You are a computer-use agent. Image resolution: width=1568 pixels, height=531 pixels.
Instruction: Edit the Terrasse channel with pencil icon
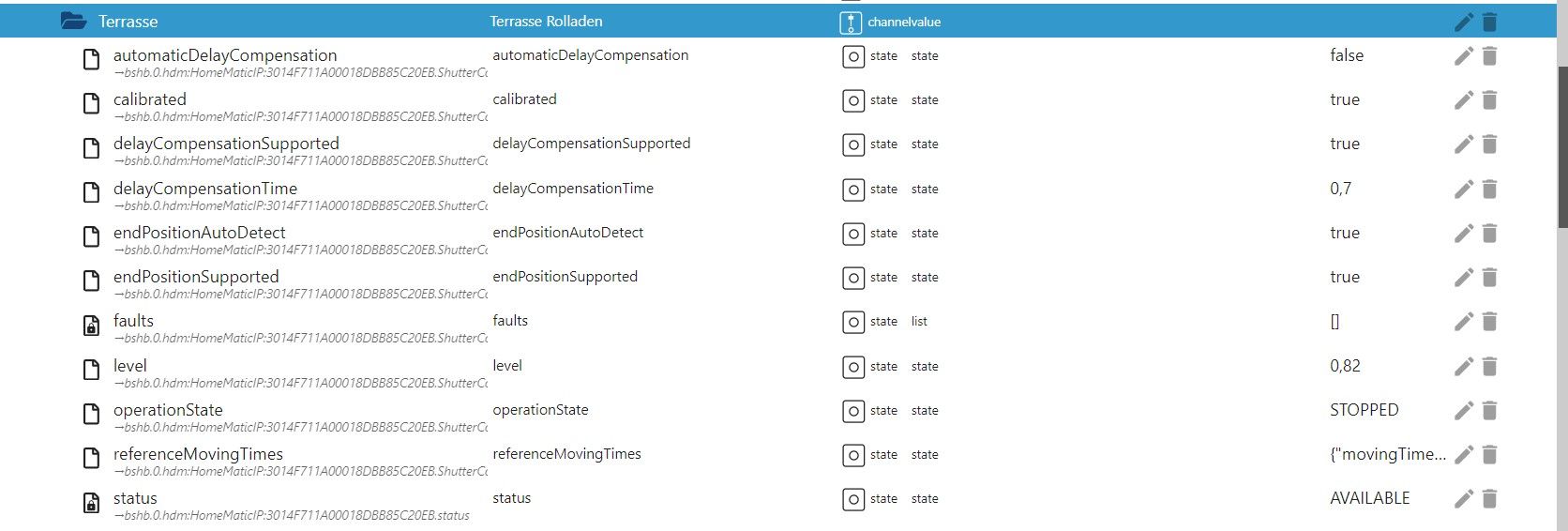(1463, 22)
